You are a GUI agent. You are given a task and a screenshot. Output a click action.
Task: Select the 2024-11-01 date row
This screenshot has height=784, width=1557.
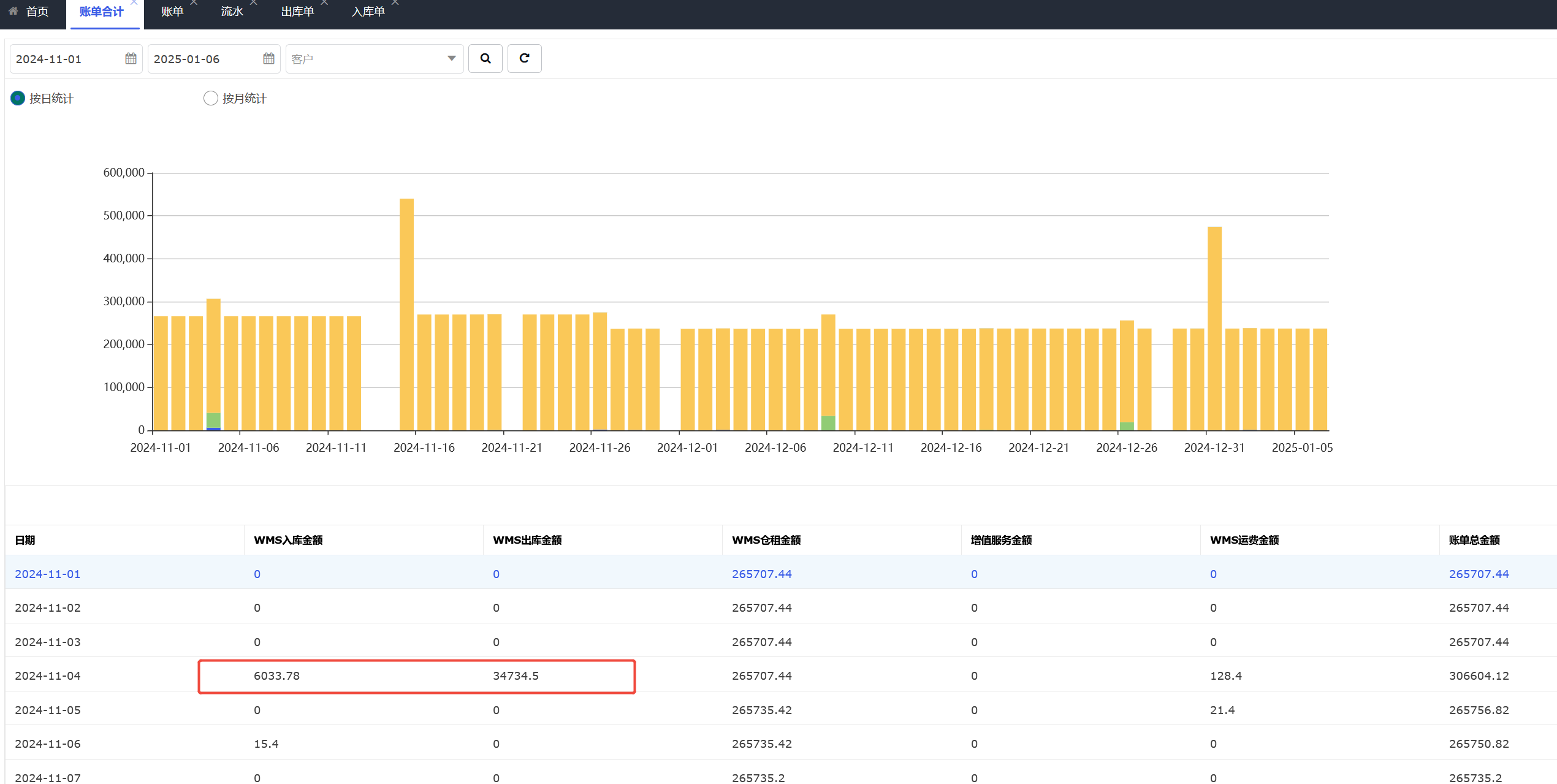click(x=781, y=574)
